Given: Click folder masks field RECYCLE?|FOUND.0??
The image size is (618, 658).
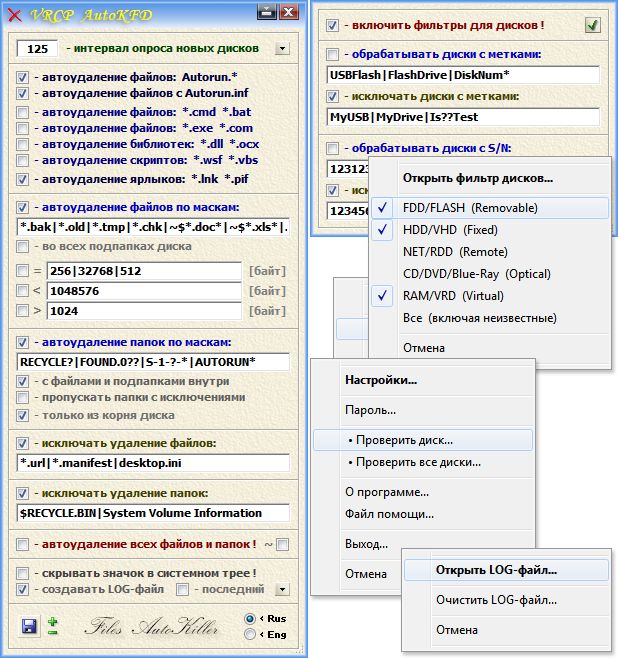Looking at the screenshot, I should 153,362.
